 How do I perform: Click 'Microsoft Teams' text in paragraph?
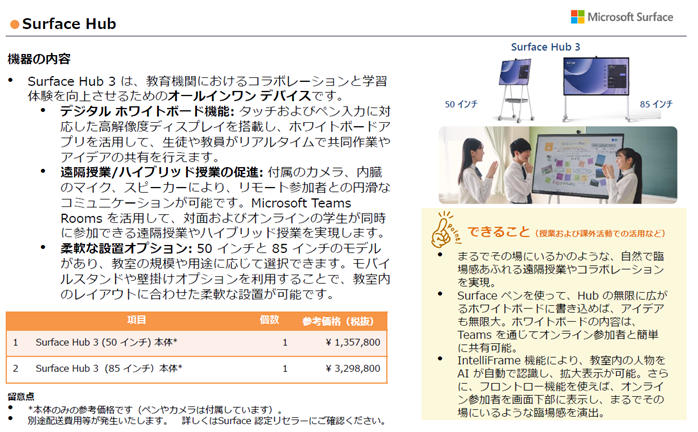pos(301,203)
